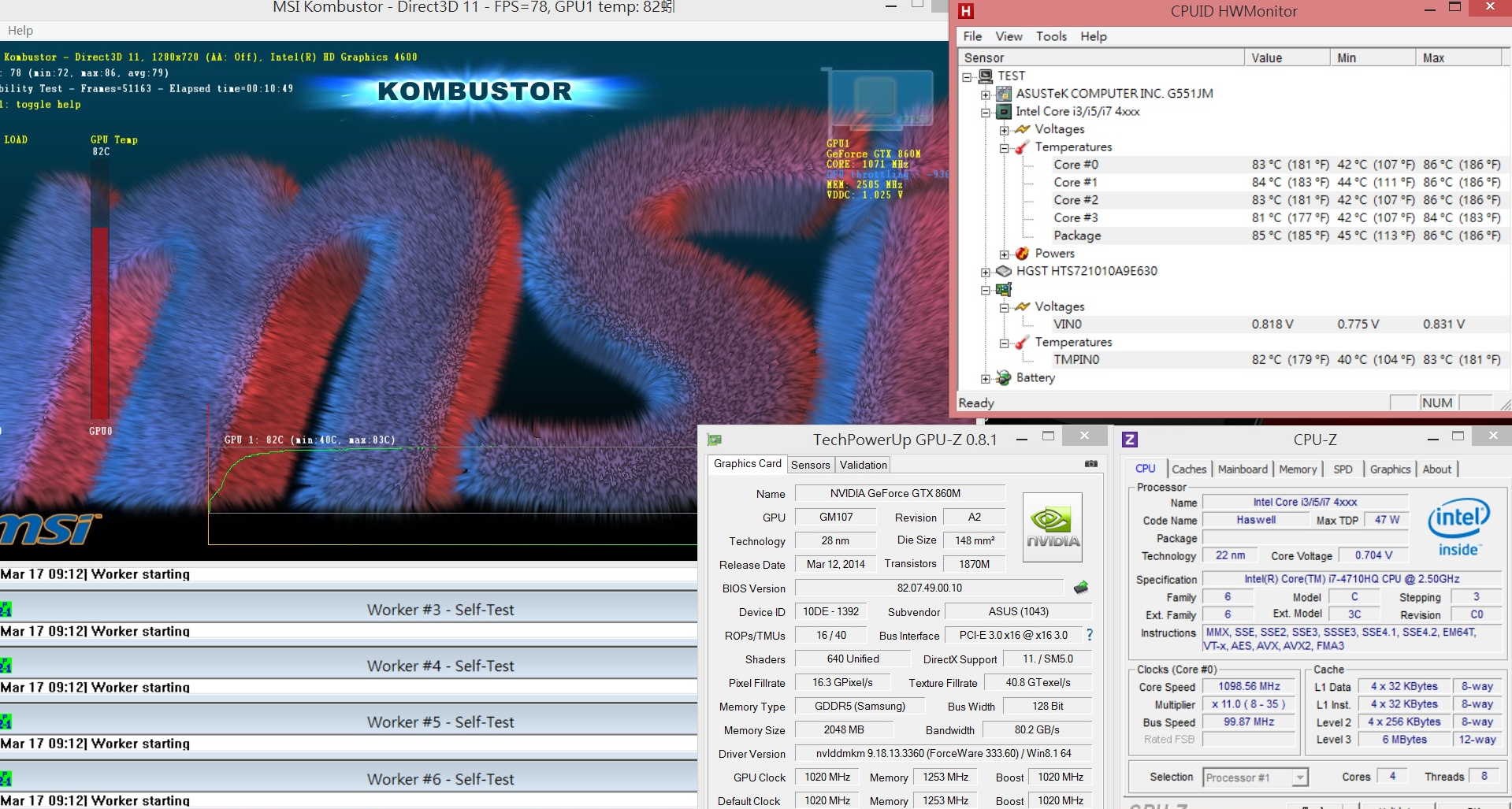
Task: Collapse the Intel Core i3/i5/i7 node
Action: coord(986,113)
